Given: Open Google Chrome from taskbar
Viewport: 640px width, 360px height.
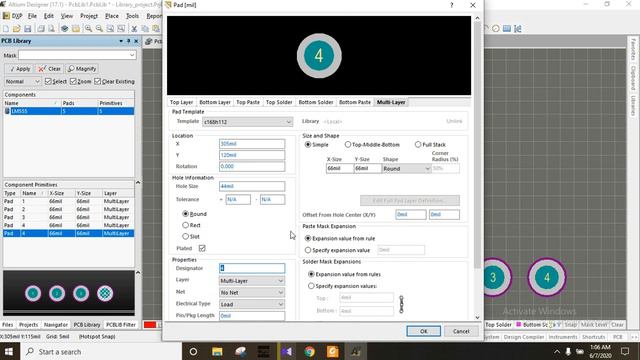Looking at the screenshot, I should click(x=310, y=351).
